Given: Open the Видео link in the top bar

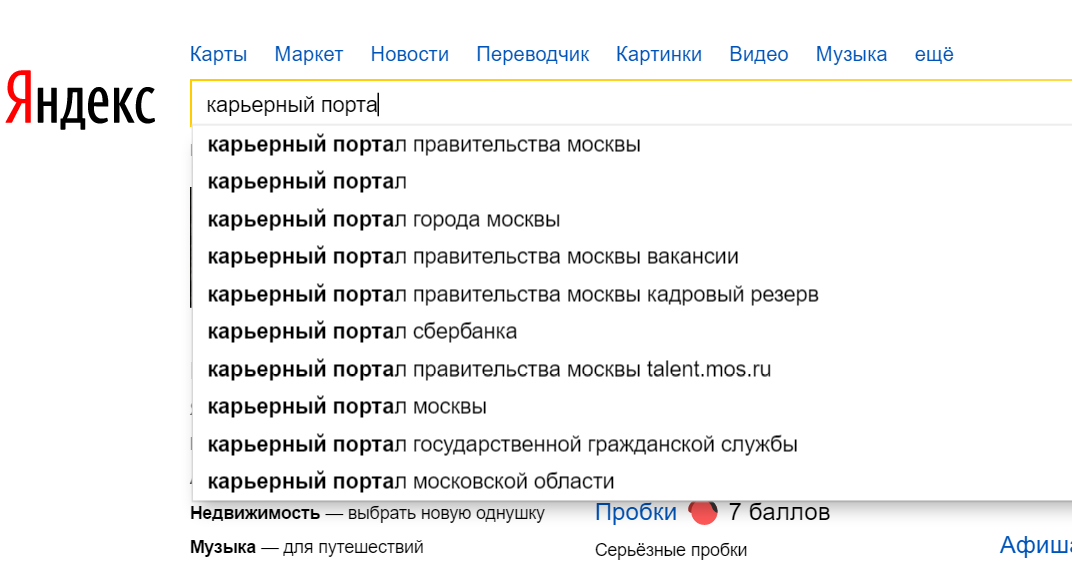Looking at the screenshot, I should click(x=758, y=54).
